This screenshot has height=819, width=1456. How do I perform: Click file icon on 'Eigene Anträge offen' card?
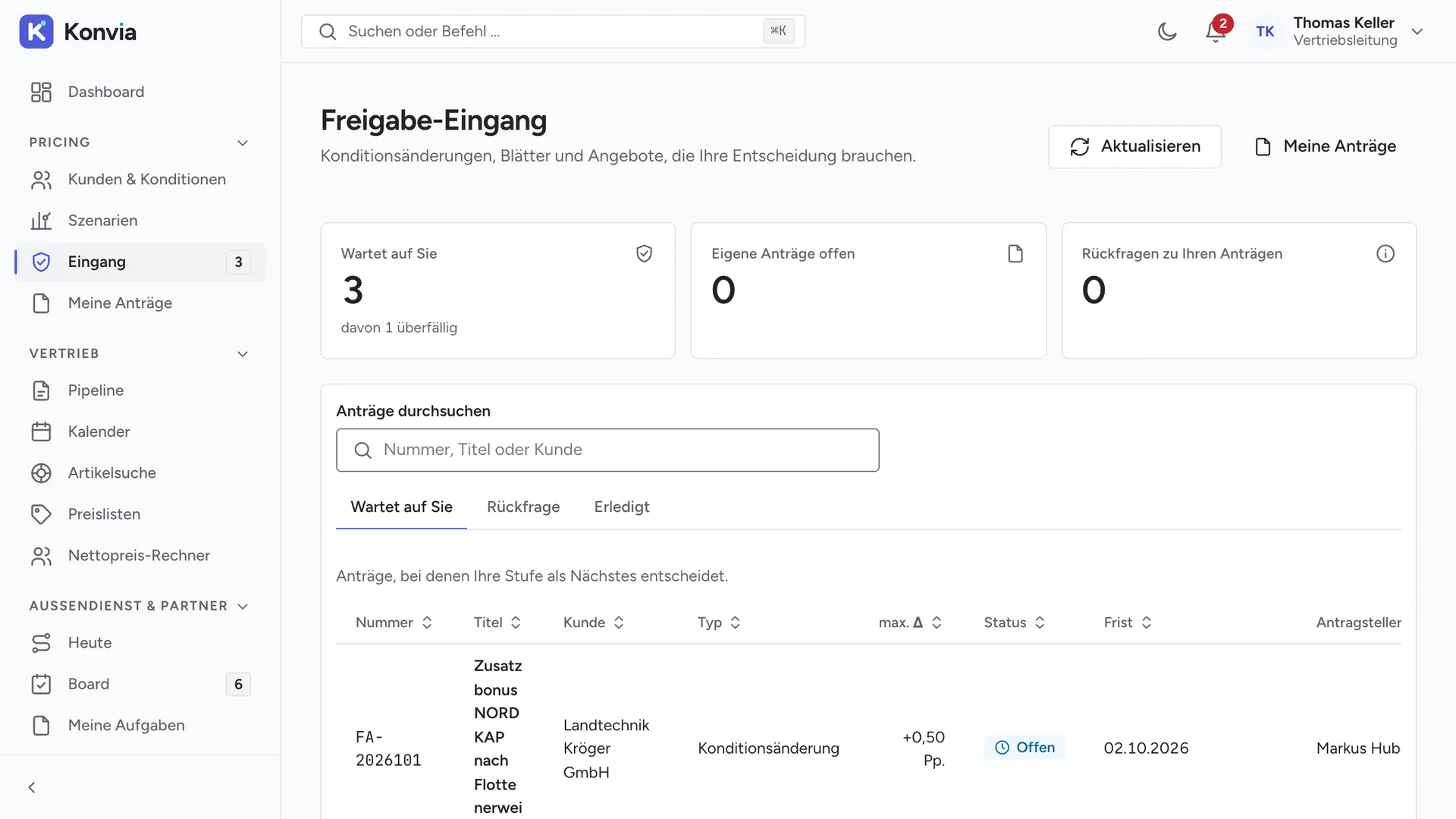pyautogui.click(x=1015, y=253)
